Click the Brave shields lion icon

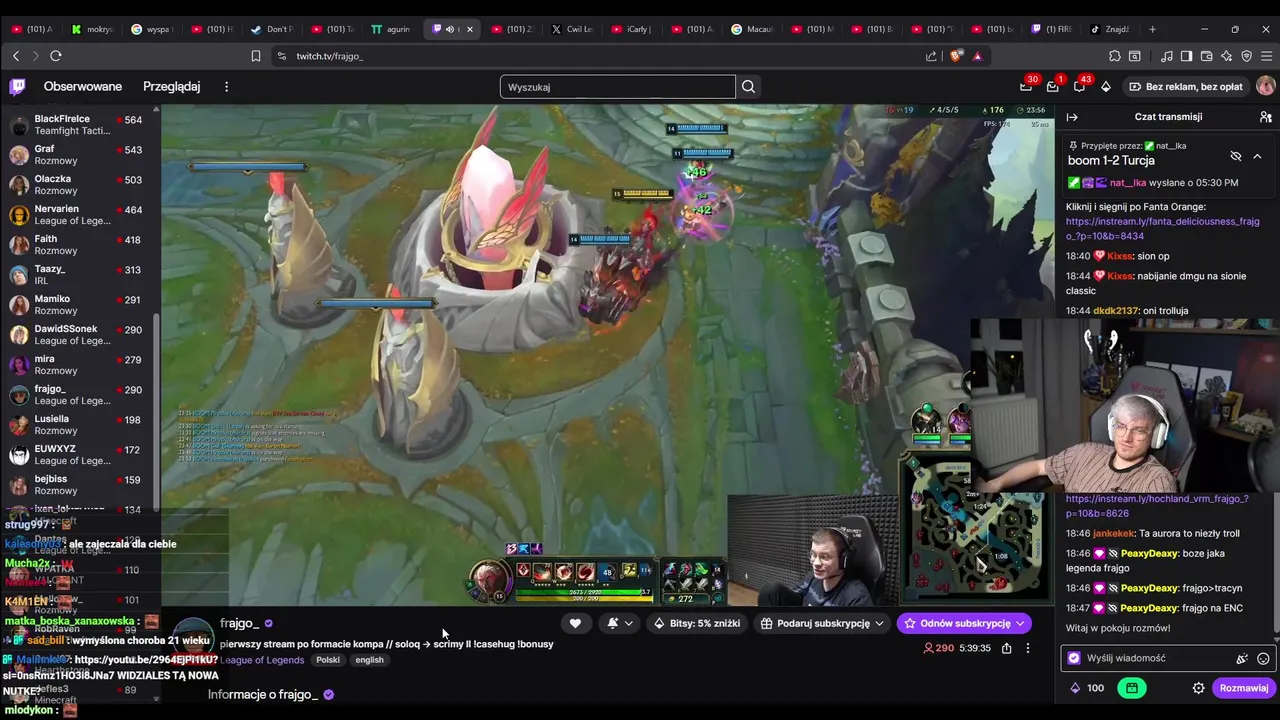point(957,56)
